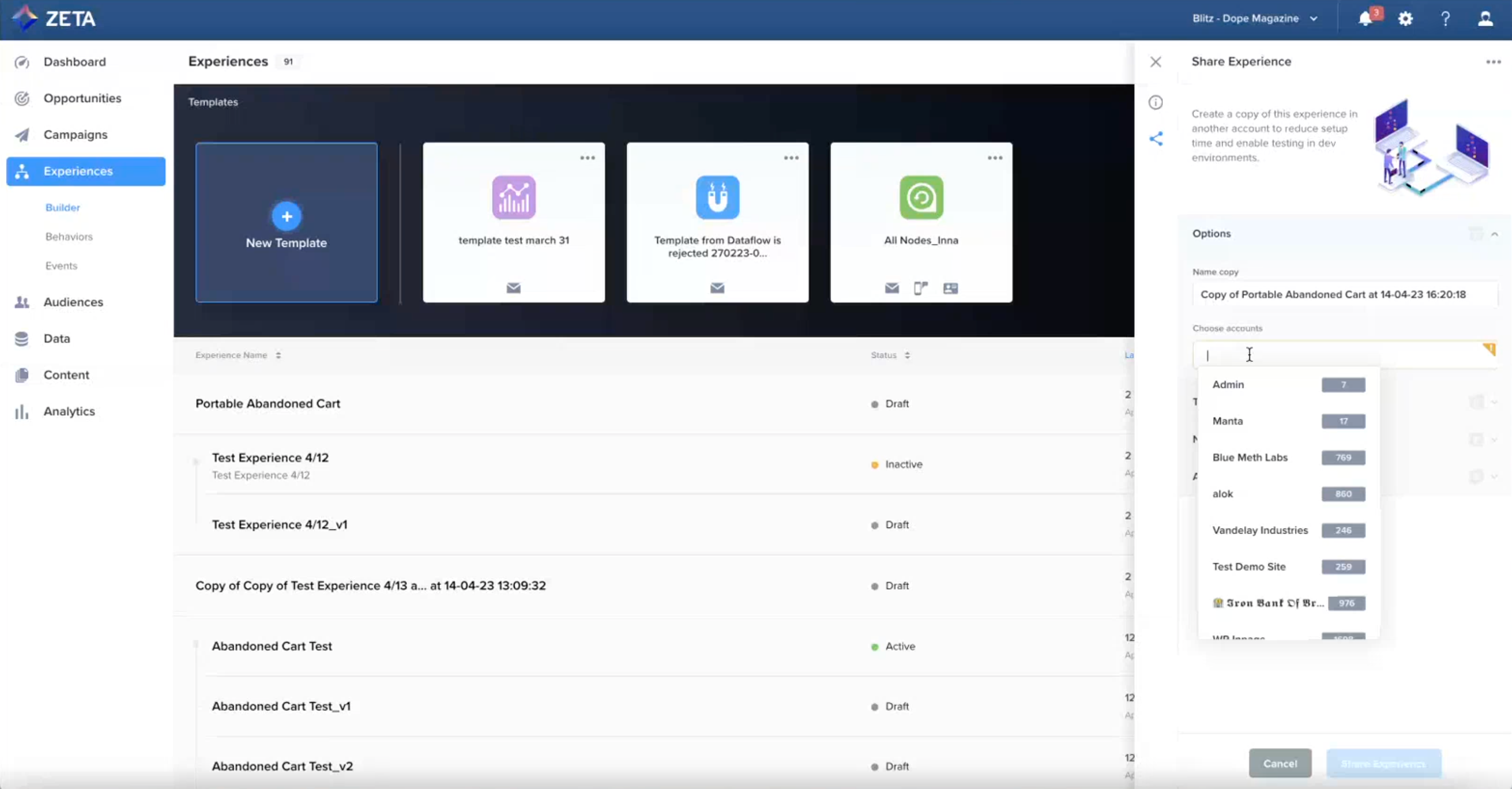Viewport: 1512px width, 789px height.
Task: Open the Behaviors submenu item
Action: click(x=68, y=237)
